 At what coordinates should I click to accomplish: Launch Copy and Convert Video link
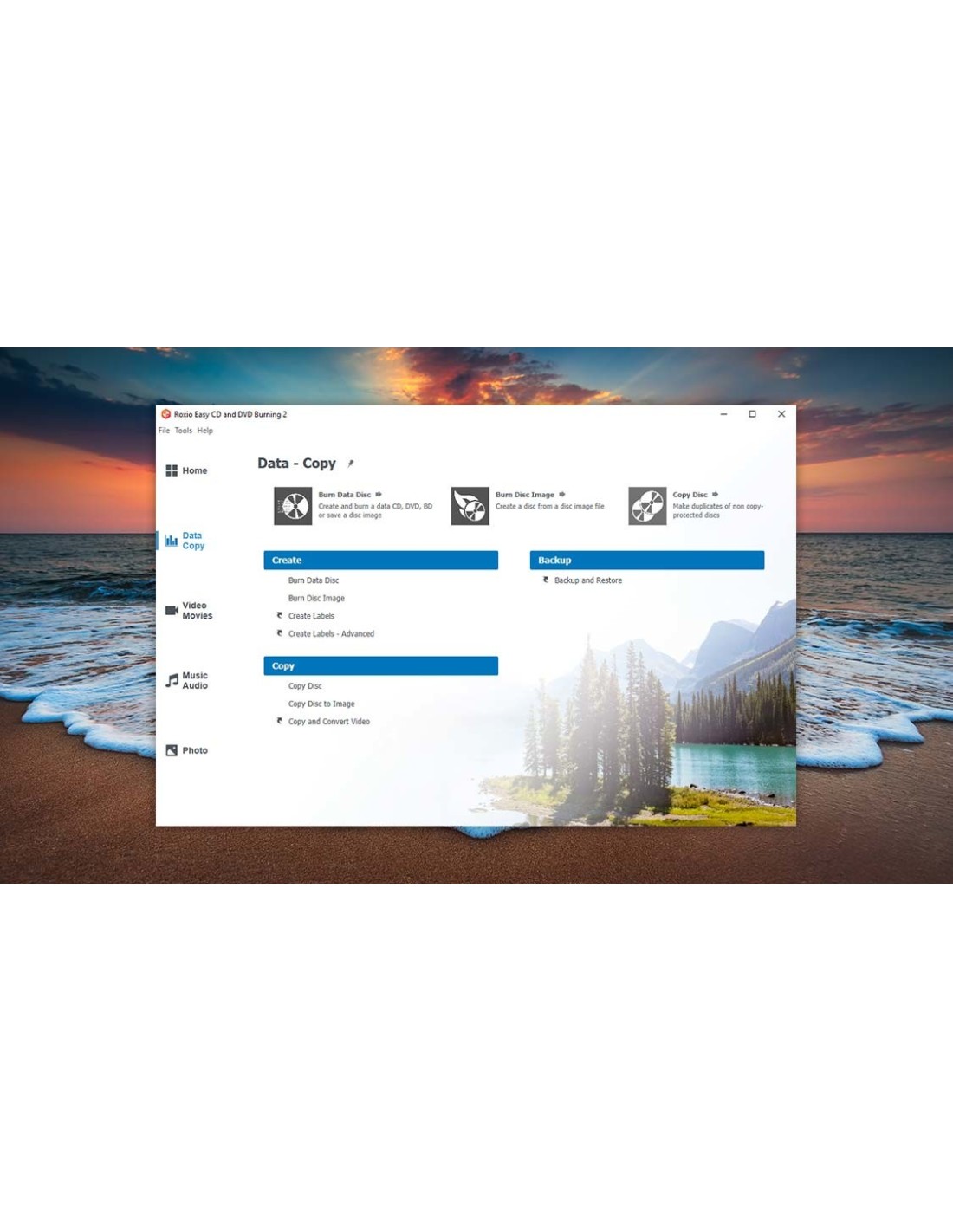pyautogui.click(x=328, y=721)
